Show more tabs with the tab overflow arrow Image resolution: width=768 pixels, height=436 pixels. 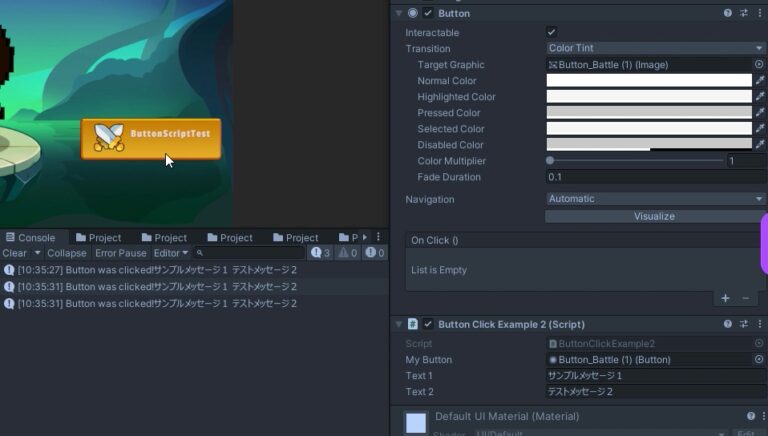[x=365, y=237]
